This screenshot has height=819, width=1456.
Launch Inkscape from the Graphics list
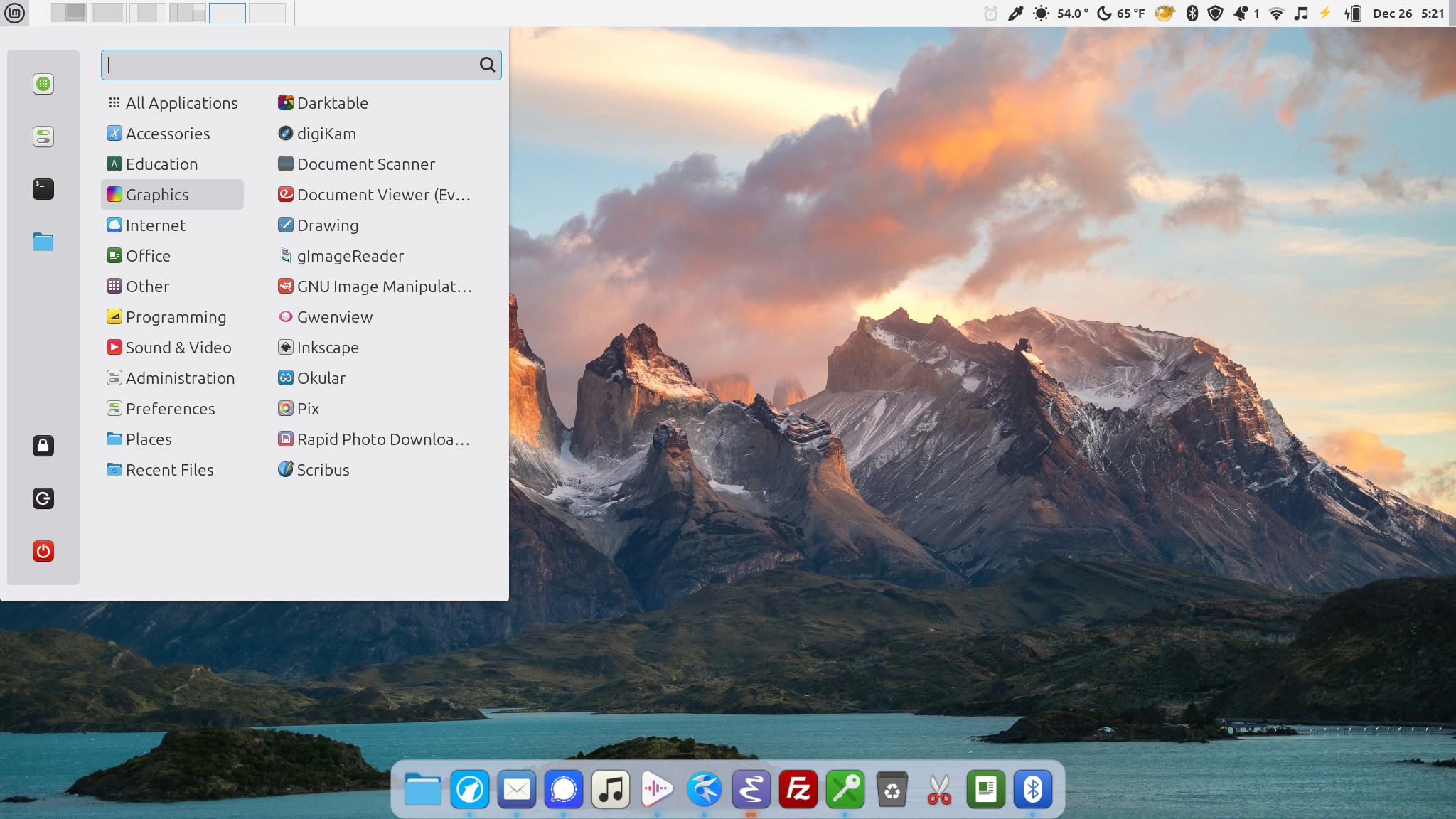coord(328,347)
